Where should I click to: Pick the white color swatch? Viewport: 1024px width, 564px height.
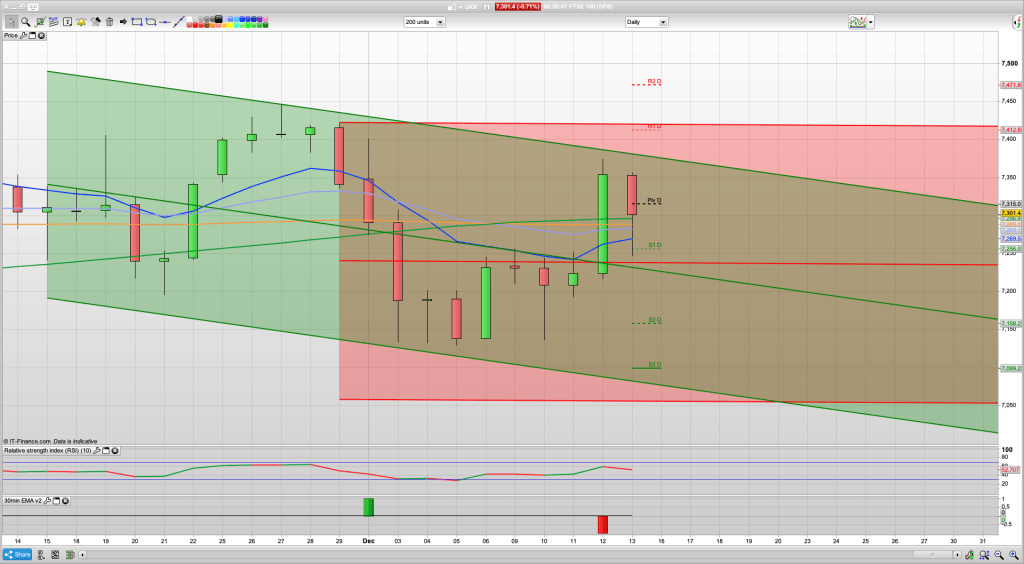click(189, 19)
